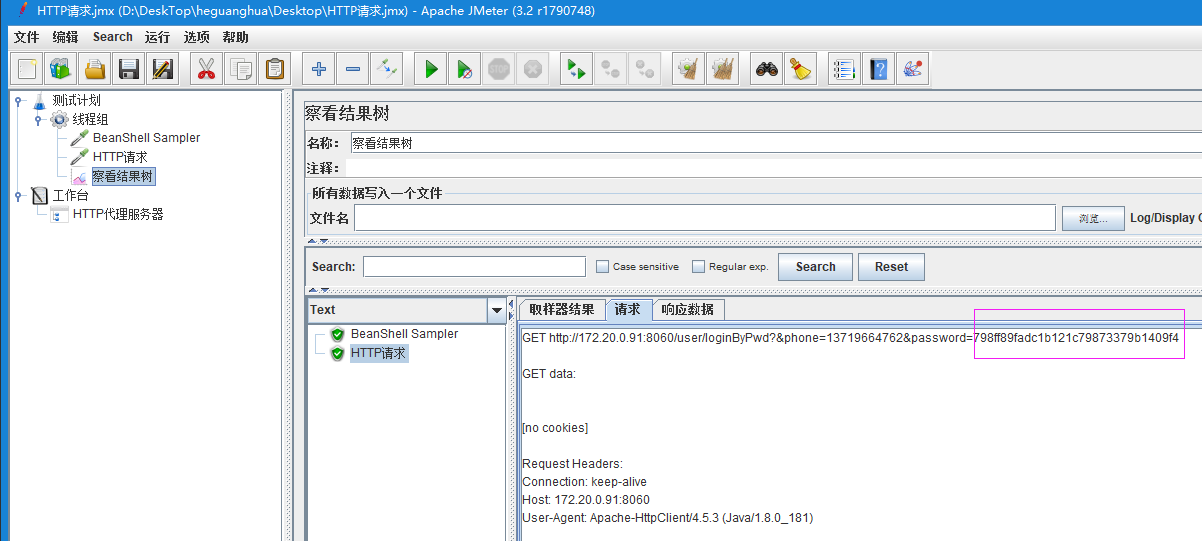Switch to the 响应数据 tab

(x=688, y=309)
